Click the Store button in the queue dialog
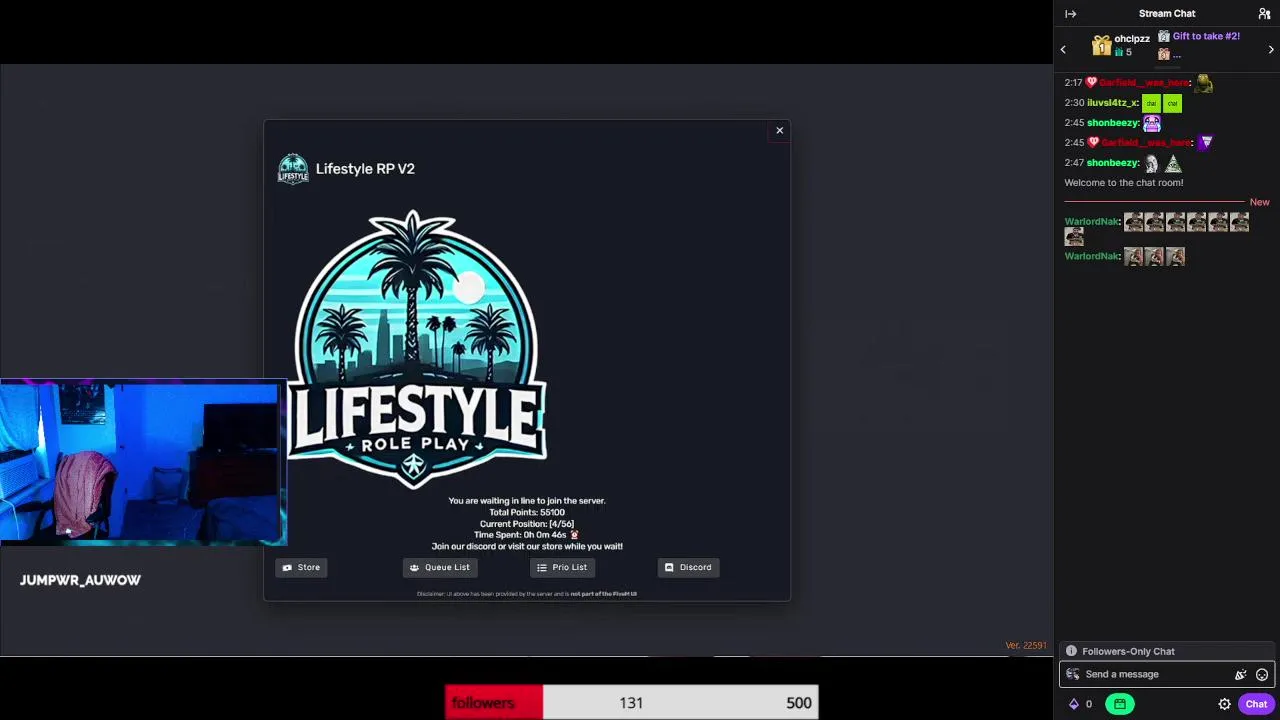 pyautogui.click(x=301, y=567)
